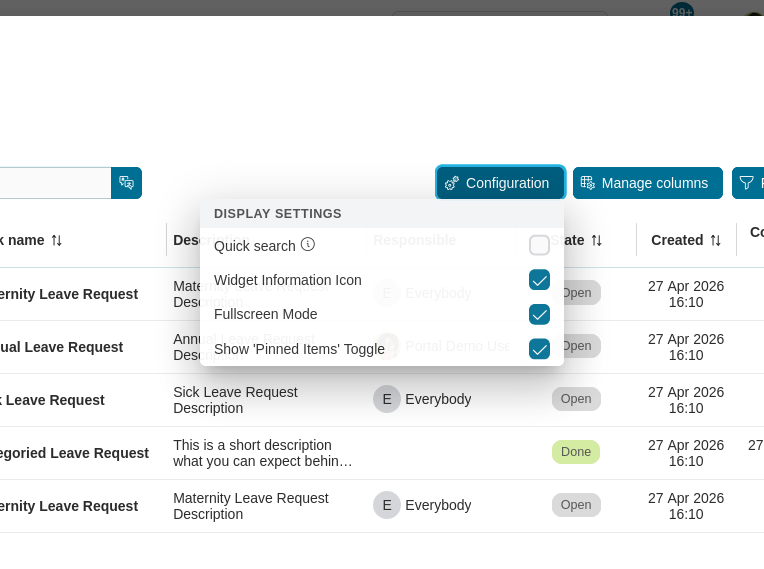Open the first Maternity Leave Request row

click(x=69, y=294)
